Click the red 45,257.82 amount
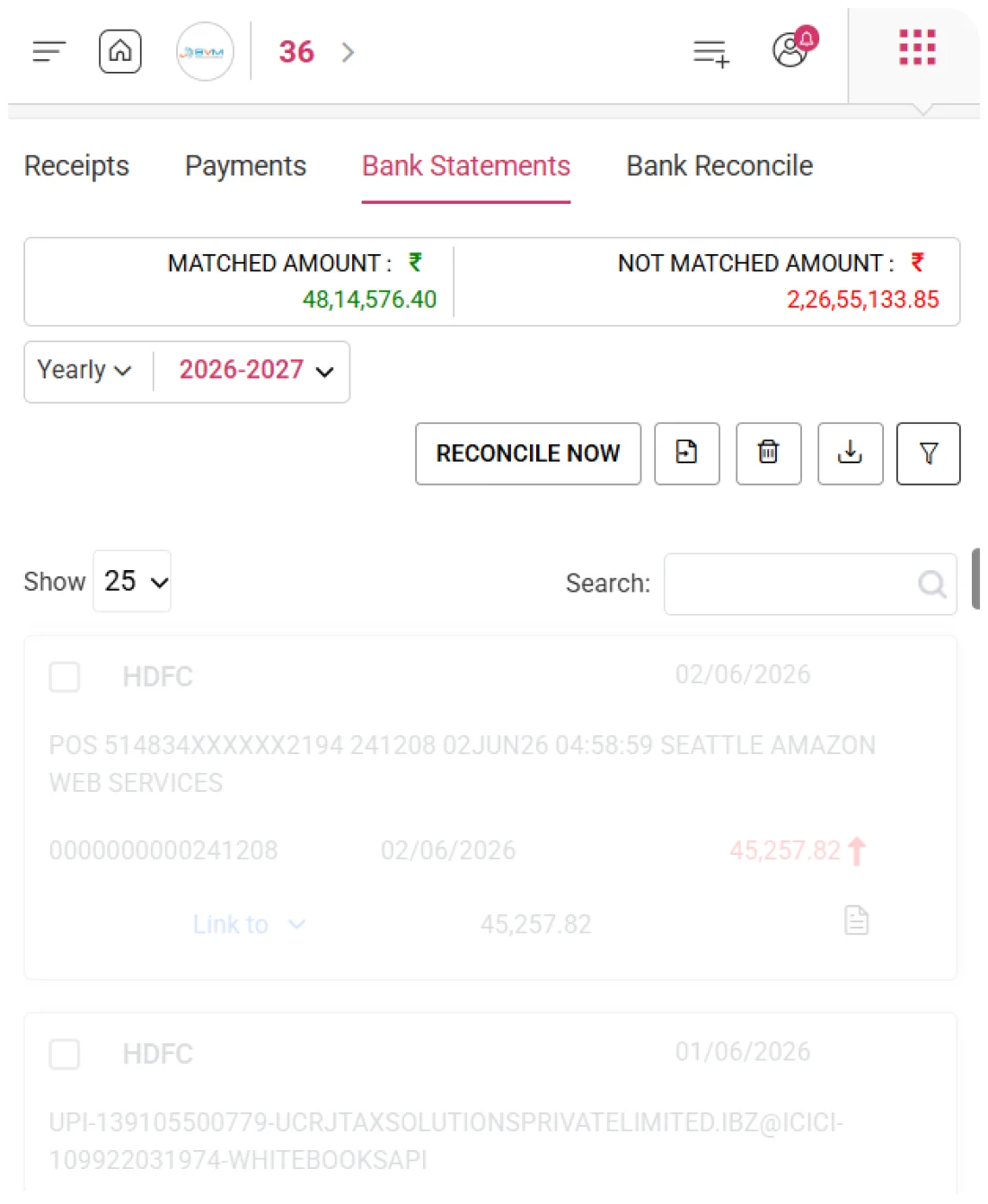The image size is (988, 1204). tap(785, 850)
